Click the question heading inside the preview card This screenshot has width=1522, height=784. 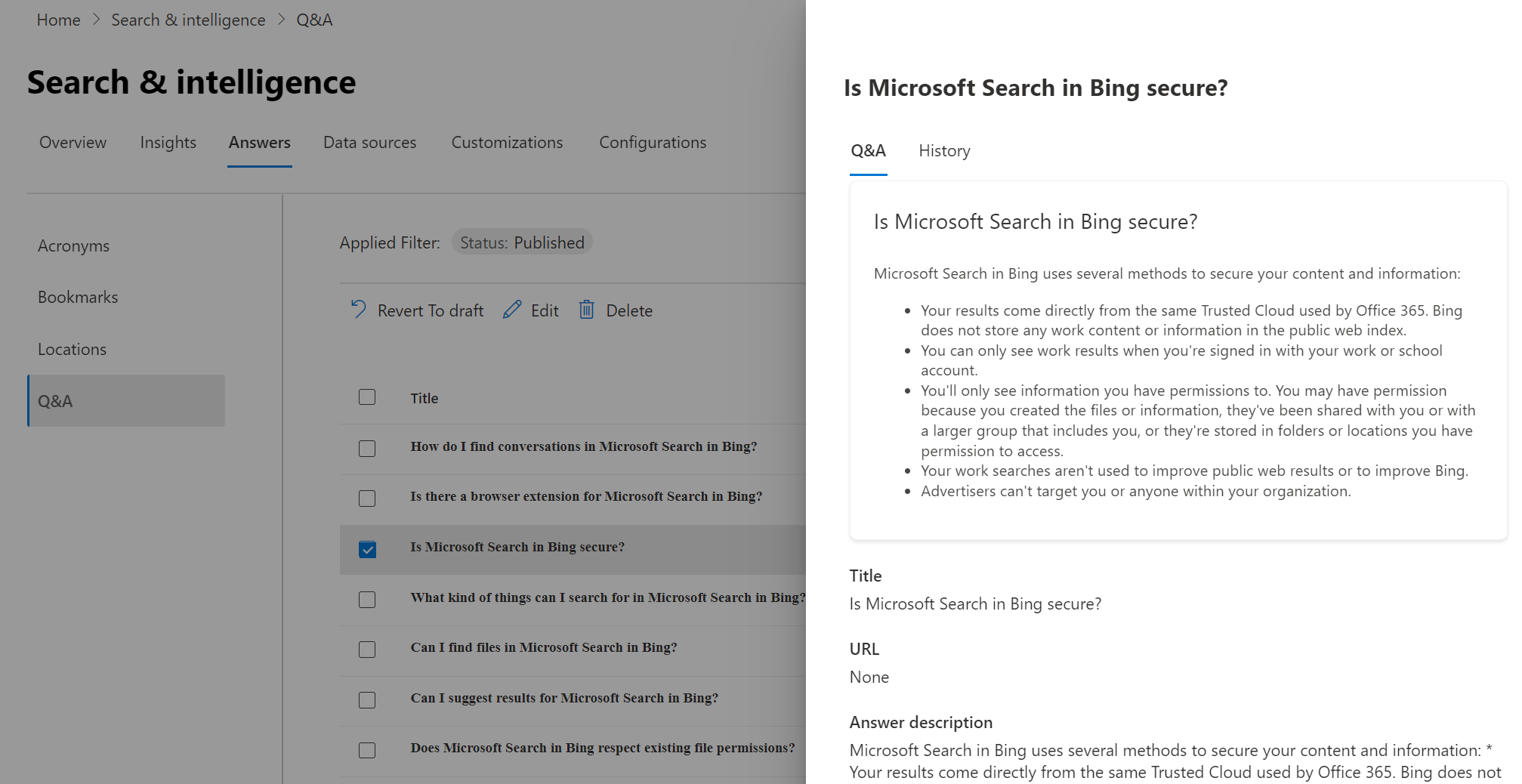click(1036, 221)
